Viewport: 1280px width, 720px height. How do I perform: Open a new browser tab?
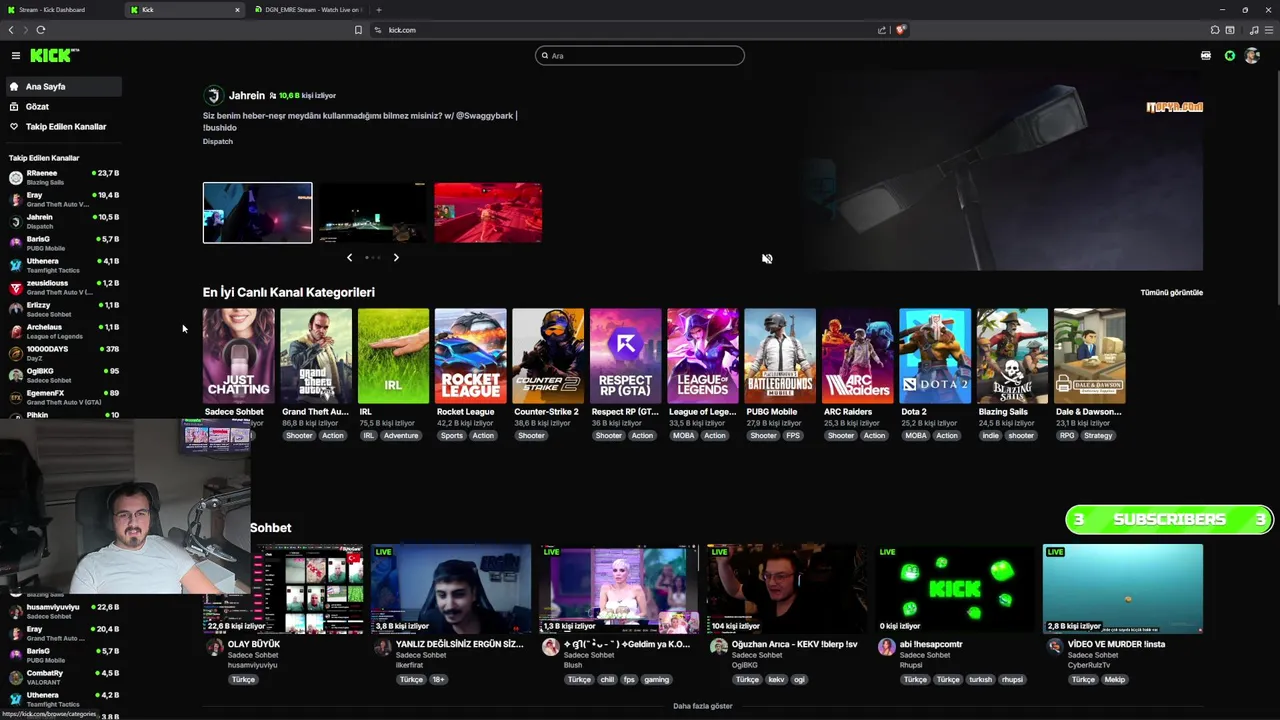(x=378, y=10)
